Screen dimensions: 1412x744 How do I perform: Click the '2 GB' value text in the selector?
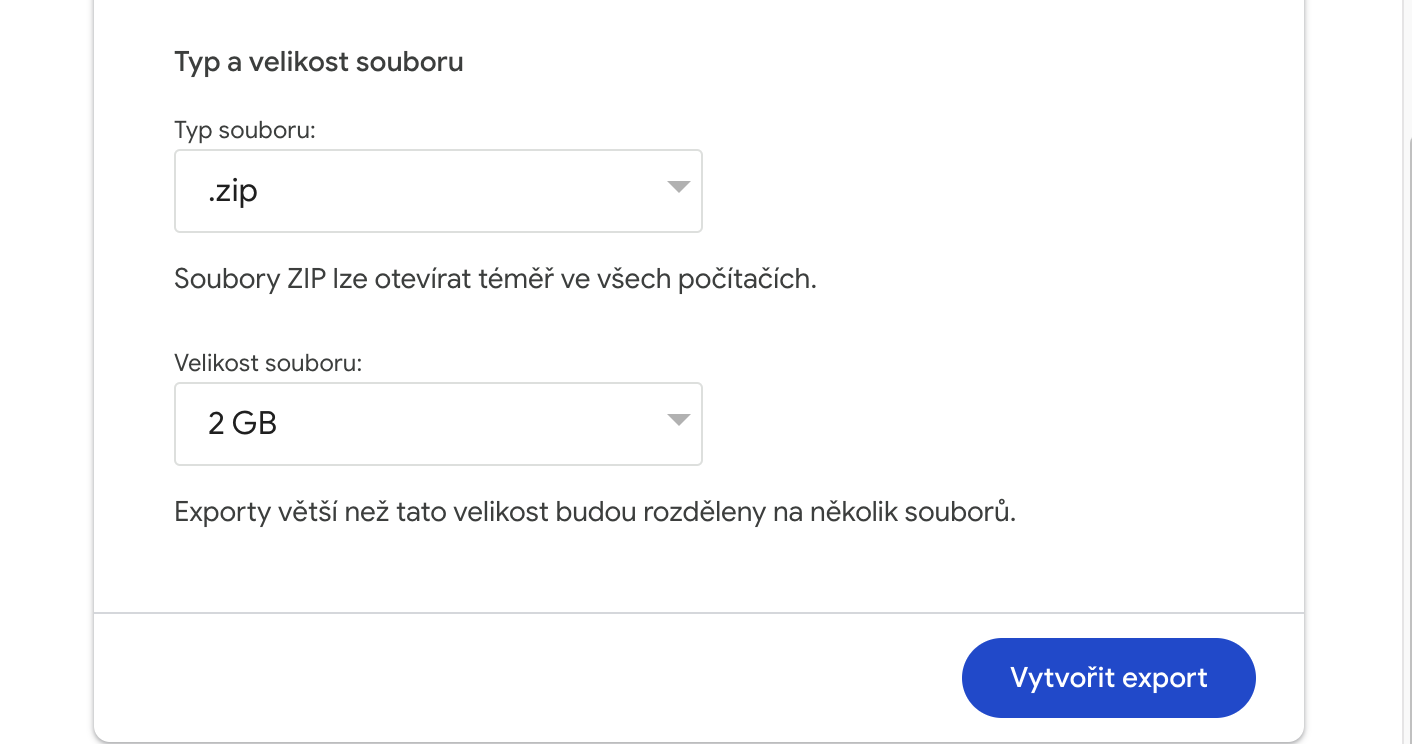(242, 424)
